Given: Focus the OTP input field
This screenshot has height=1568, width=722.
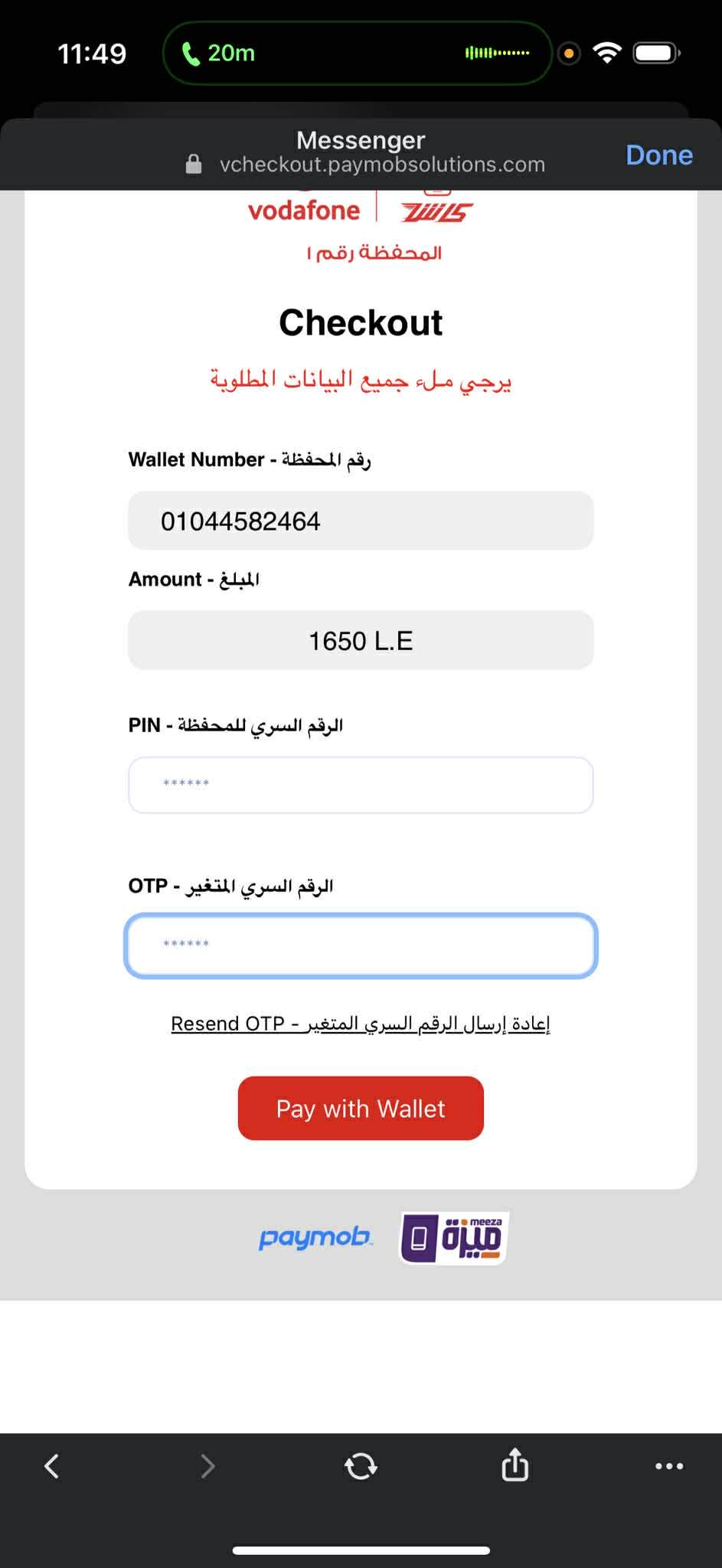Looking at the screenshot, I should tap(361, 945).
